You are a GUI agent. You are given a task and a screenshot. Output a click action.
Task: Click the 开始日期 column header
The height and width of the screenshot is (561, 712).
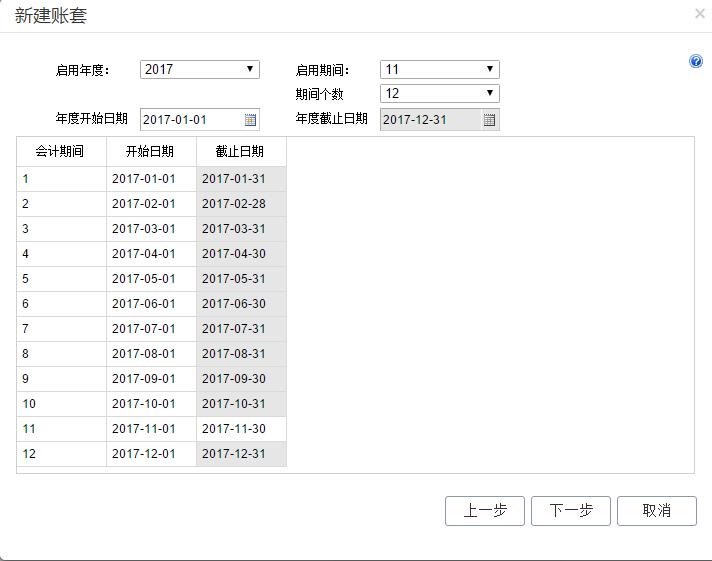[151, 151]
